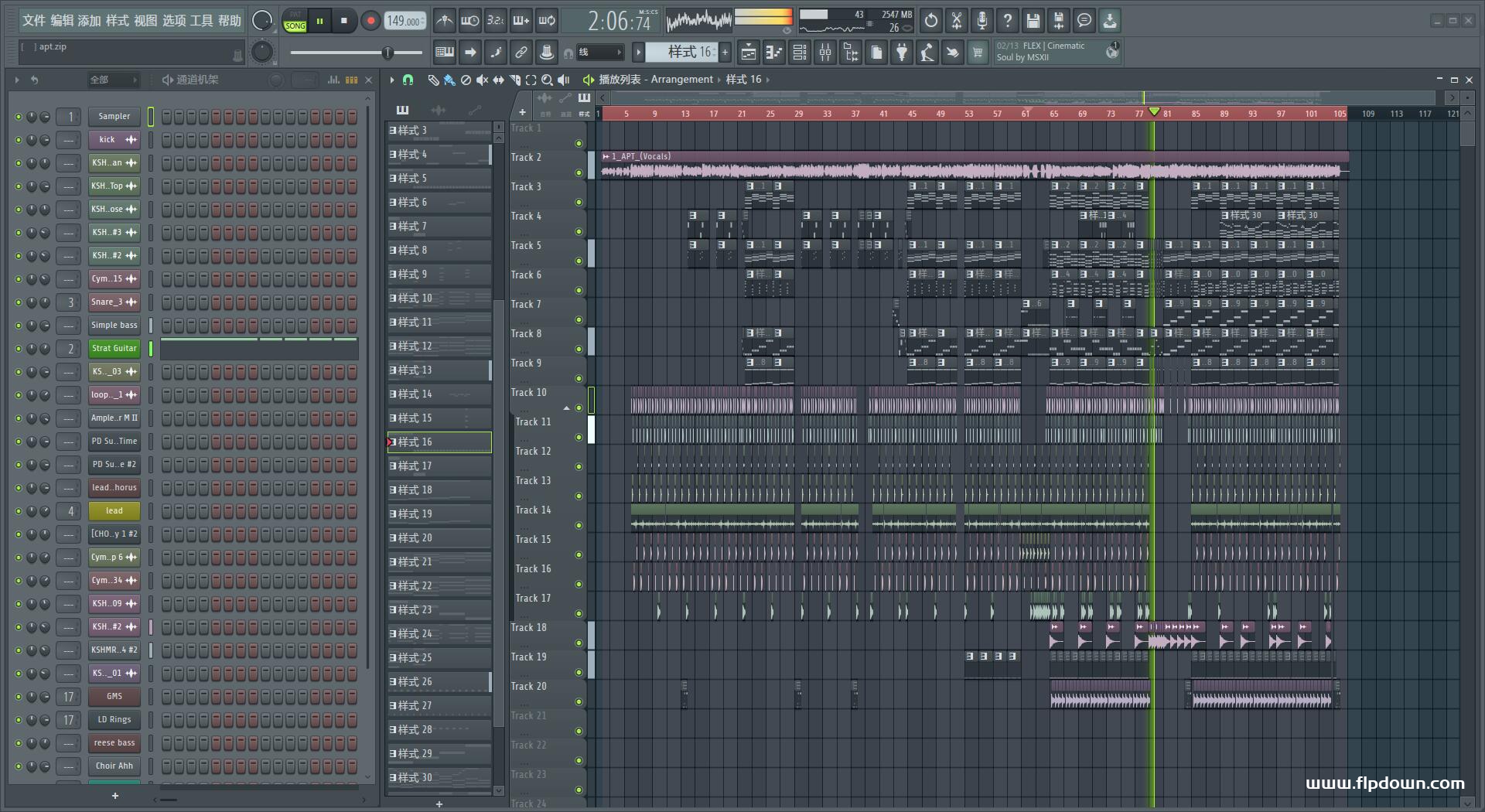Enable wait for input to start playing
Screen dimensions: 1485x812
pyautogui.click(x=469, y=21)
